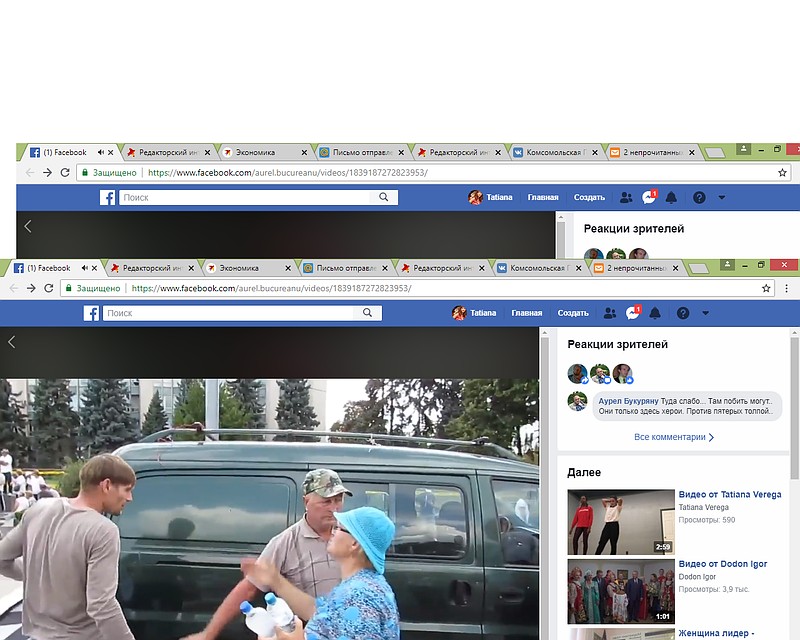Bookmark the page with the front window's star
This screenshot has height=640, width=800.
pyautogui.click(x=766, y=288)
